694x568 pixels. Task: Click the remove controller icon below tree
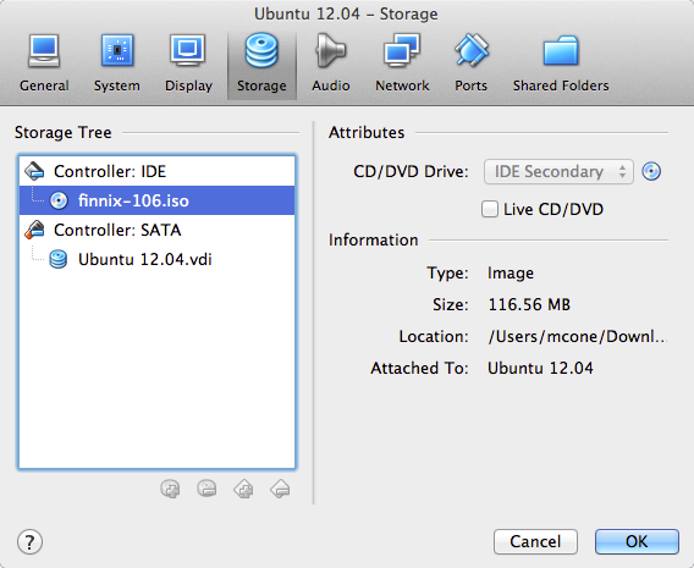point(280,489)
